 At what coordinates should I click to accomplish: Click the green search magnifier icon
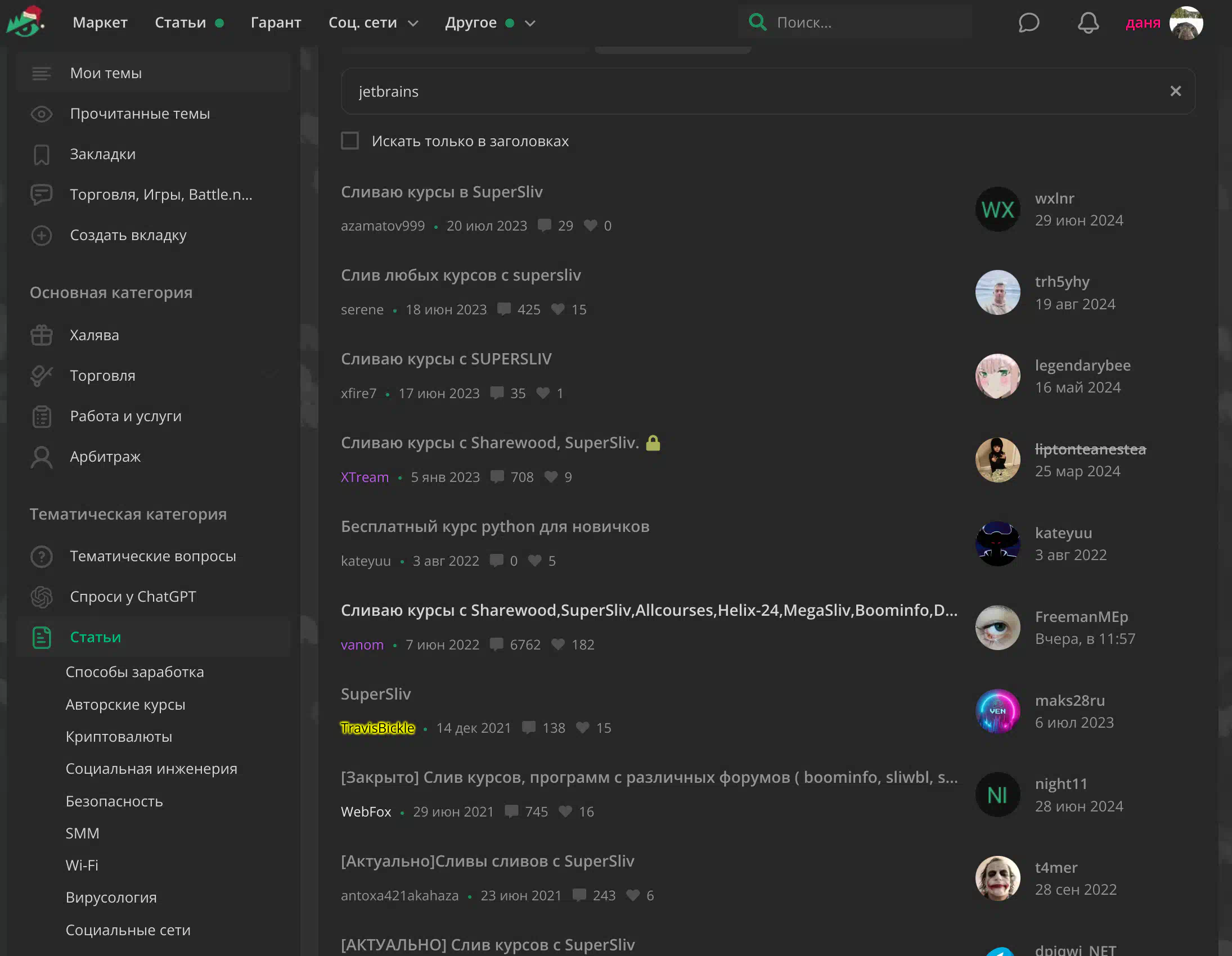[757, 22]
